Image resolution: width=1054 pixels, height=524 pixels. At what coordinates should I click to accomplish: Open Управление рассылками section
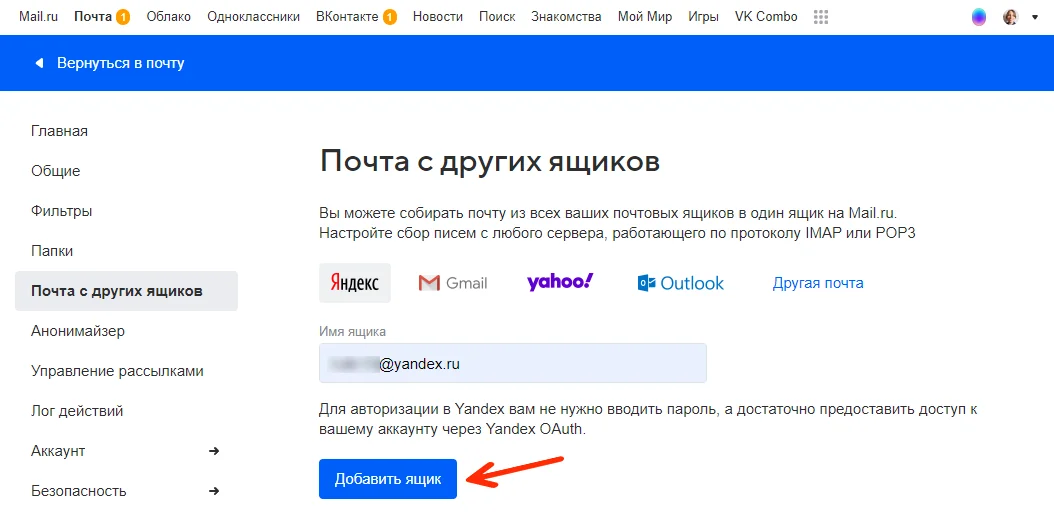pyautogui.click(x=117, y=371)
